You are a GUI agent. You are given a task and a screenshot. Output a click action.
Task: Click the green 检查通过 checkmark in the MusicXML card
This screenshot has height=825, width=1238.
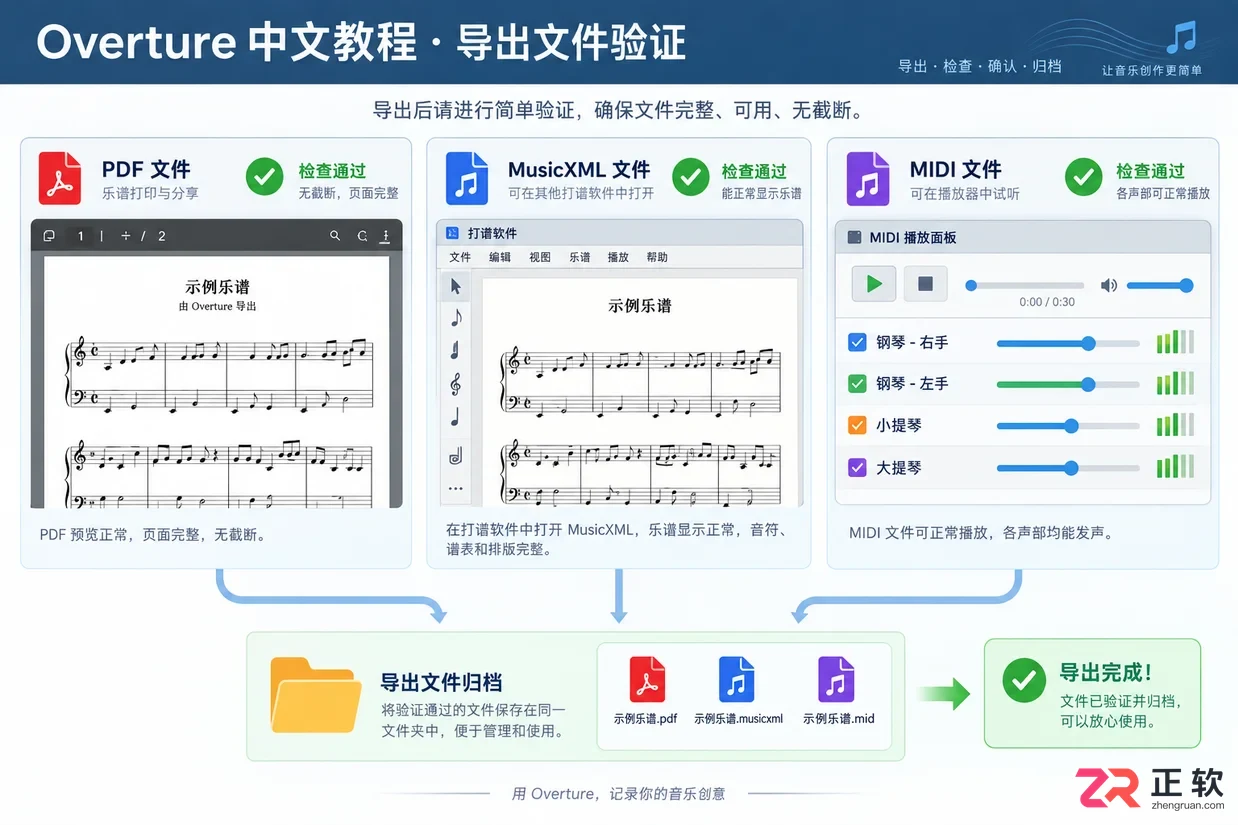point(690,178)
